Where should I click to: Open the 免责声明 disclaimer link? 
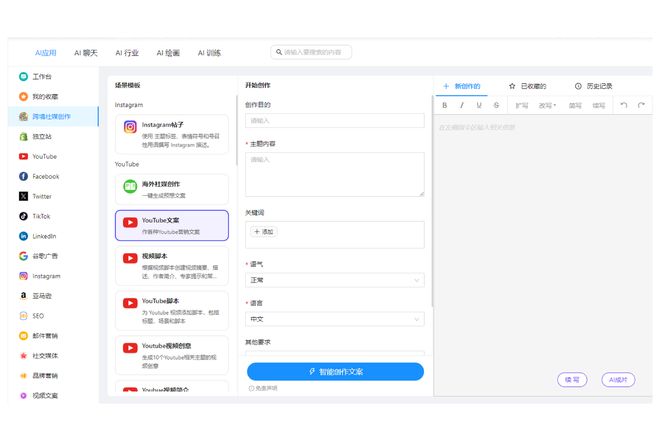pyautogui.click(x=263, y=388)
